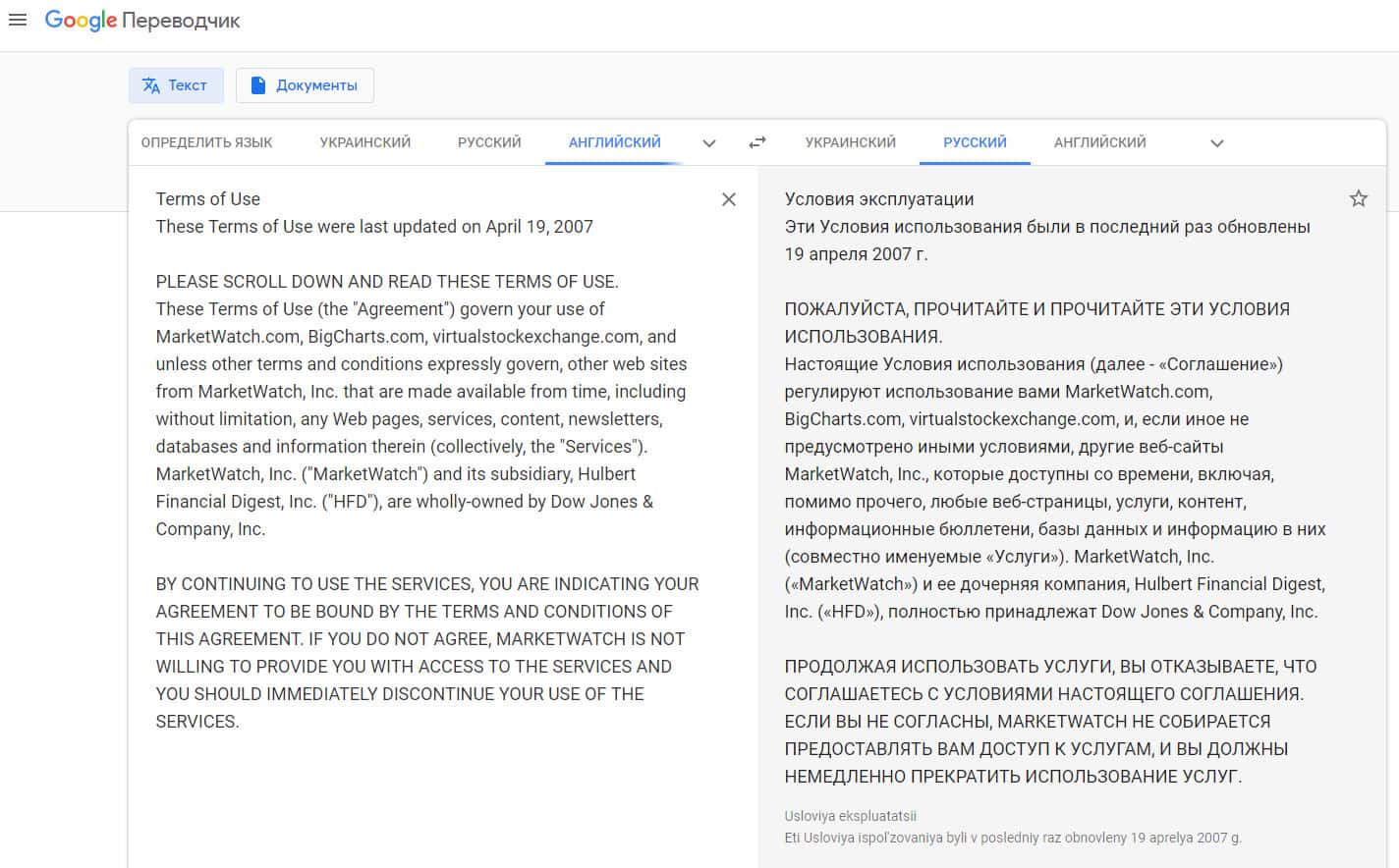Swap source and target languages

click(757, 143)
